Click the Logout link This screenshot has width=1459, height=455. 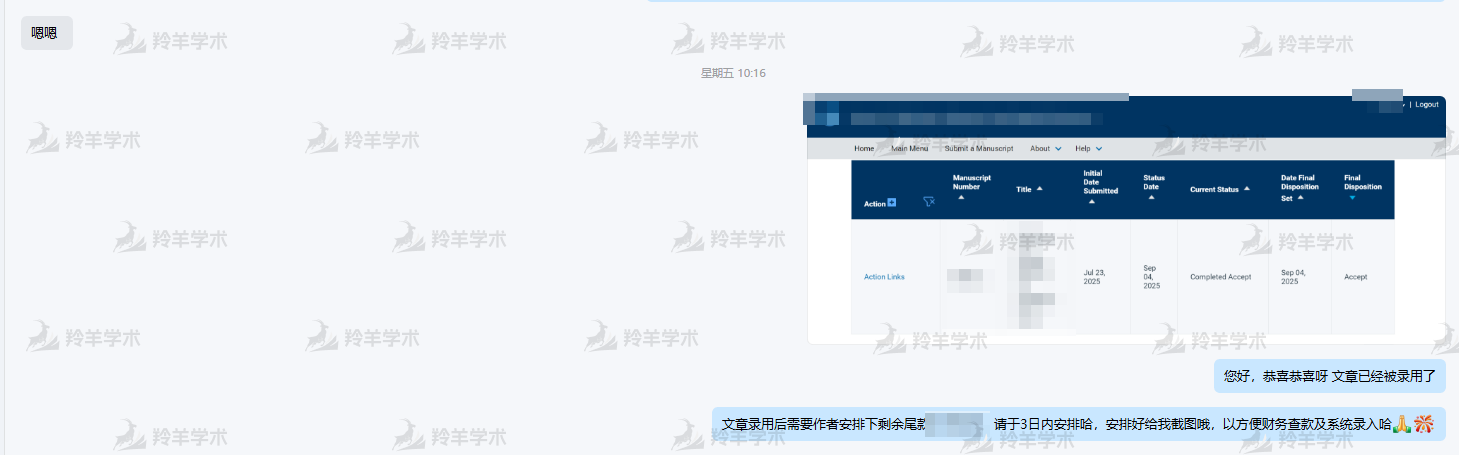(x=1427, y=104)
